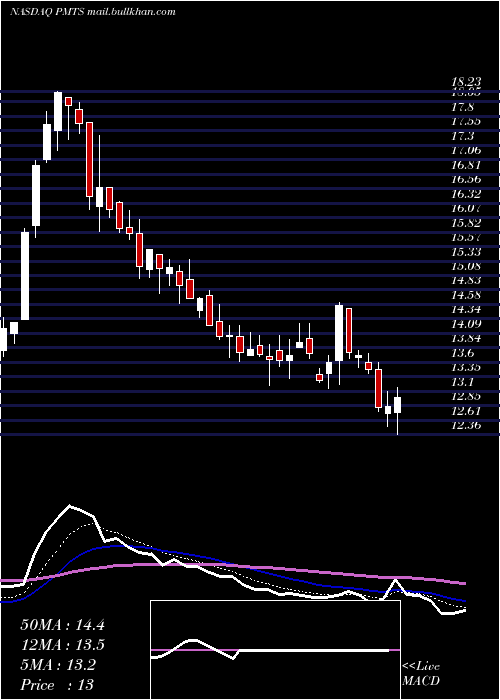
Task: Click the 16.81 price level label
Action: [x=466, y=165]
